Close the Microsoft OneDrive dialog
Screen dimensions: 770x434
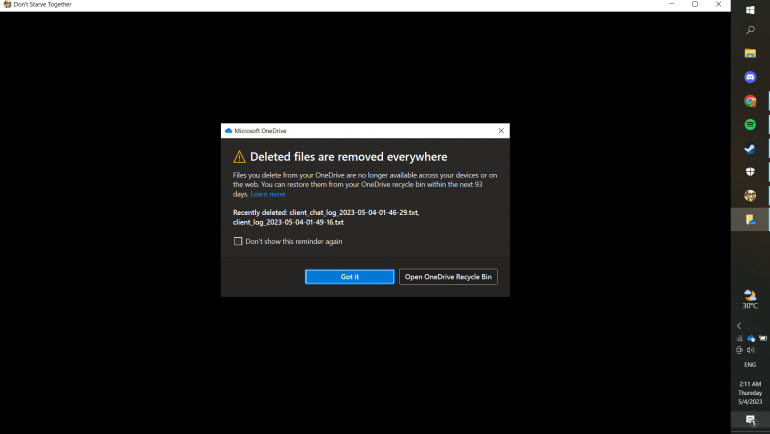point(501,131)
